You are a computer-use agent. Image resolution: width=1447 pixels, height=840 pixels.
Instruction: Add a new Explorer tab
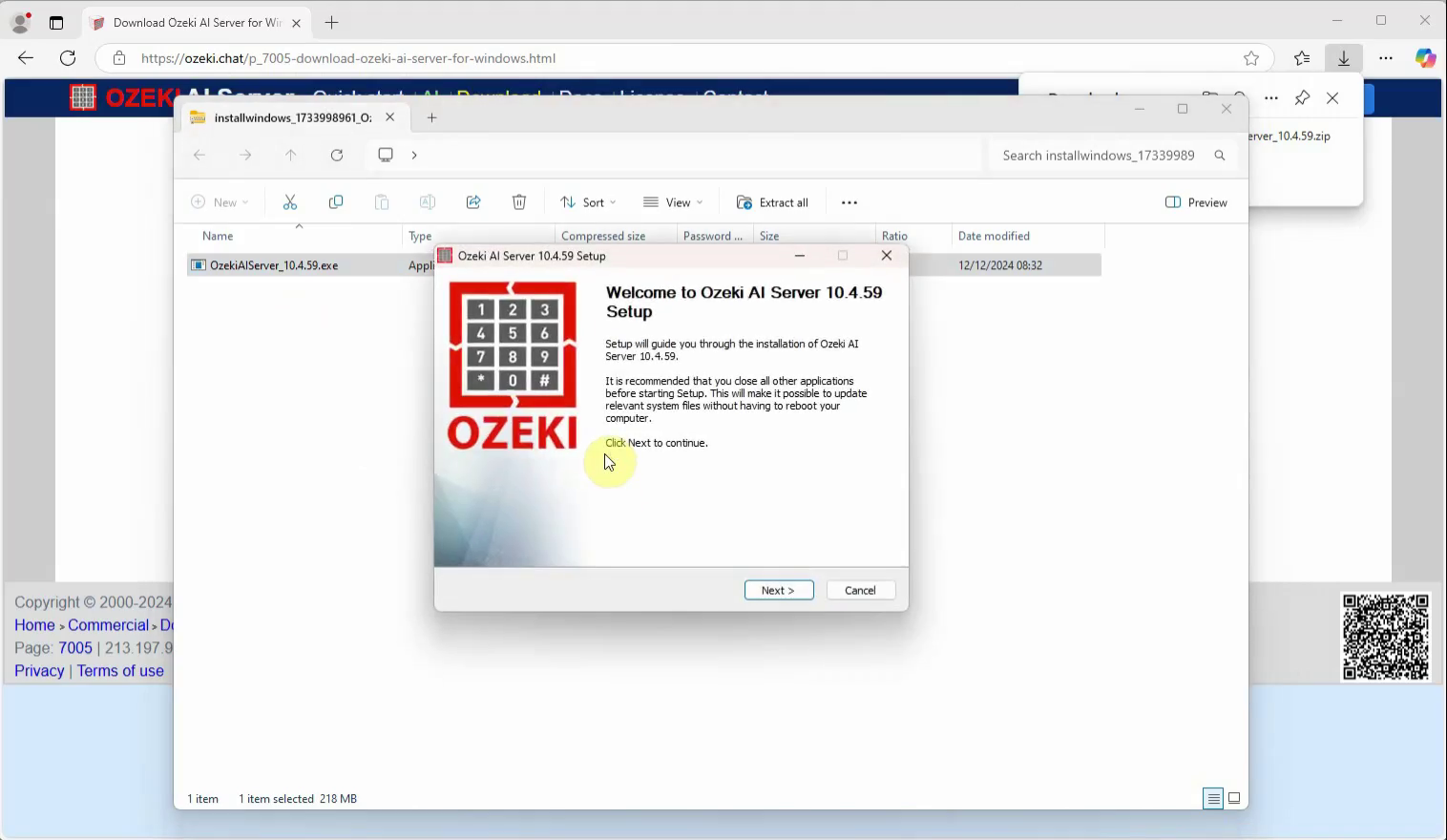tap(431, 117)
